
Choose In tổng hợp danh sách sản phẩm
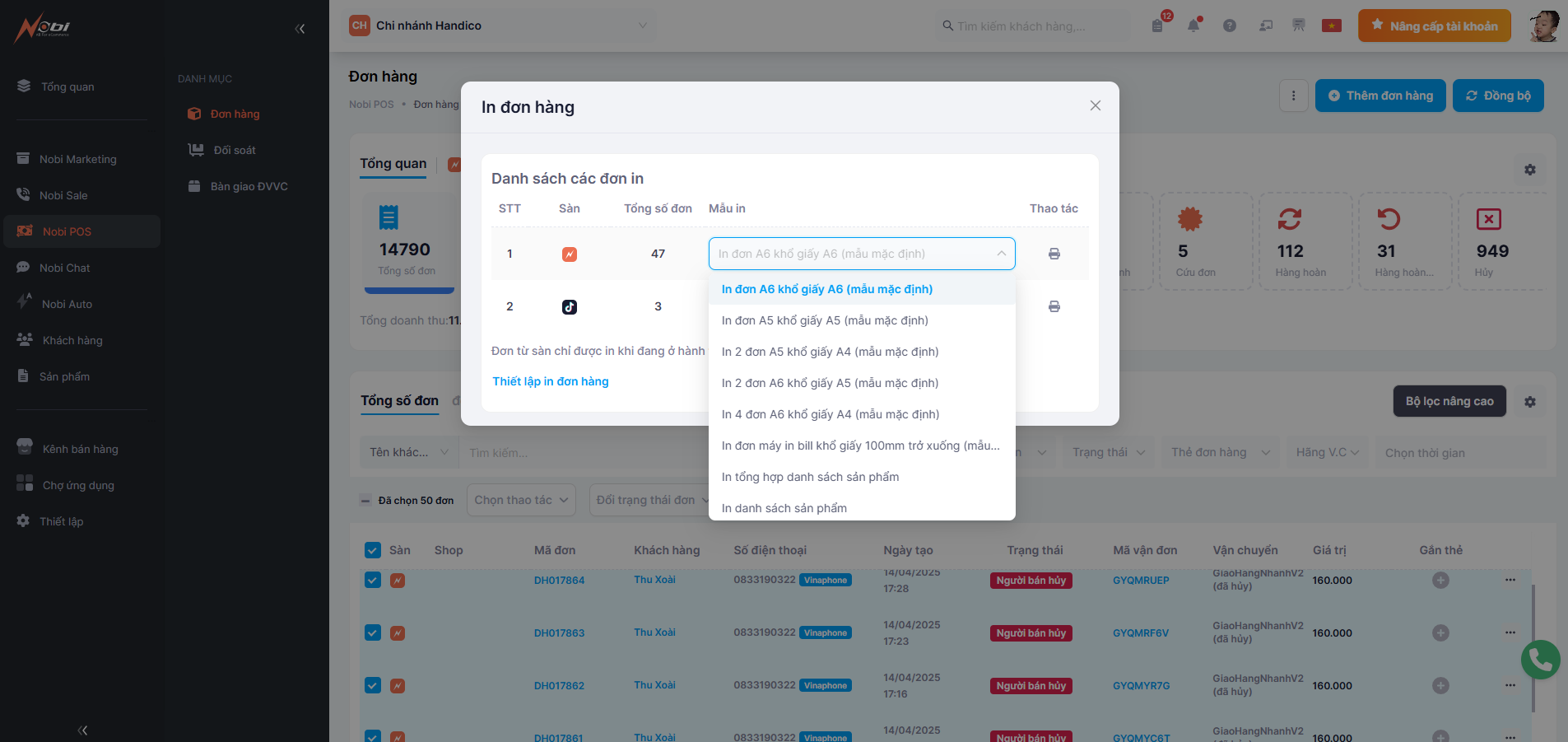tap(810, 477)
